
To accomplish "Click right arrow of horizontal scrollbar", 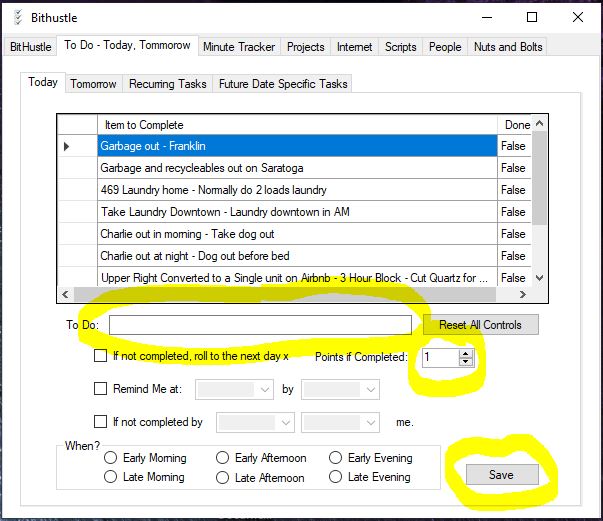I will 522,295.
